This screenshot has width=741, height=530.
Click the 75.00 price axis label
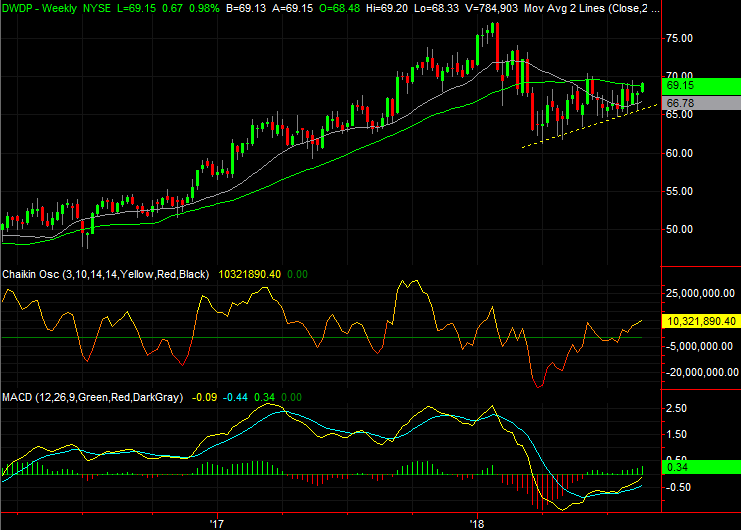pyautogui.click(x=682, y=38)
